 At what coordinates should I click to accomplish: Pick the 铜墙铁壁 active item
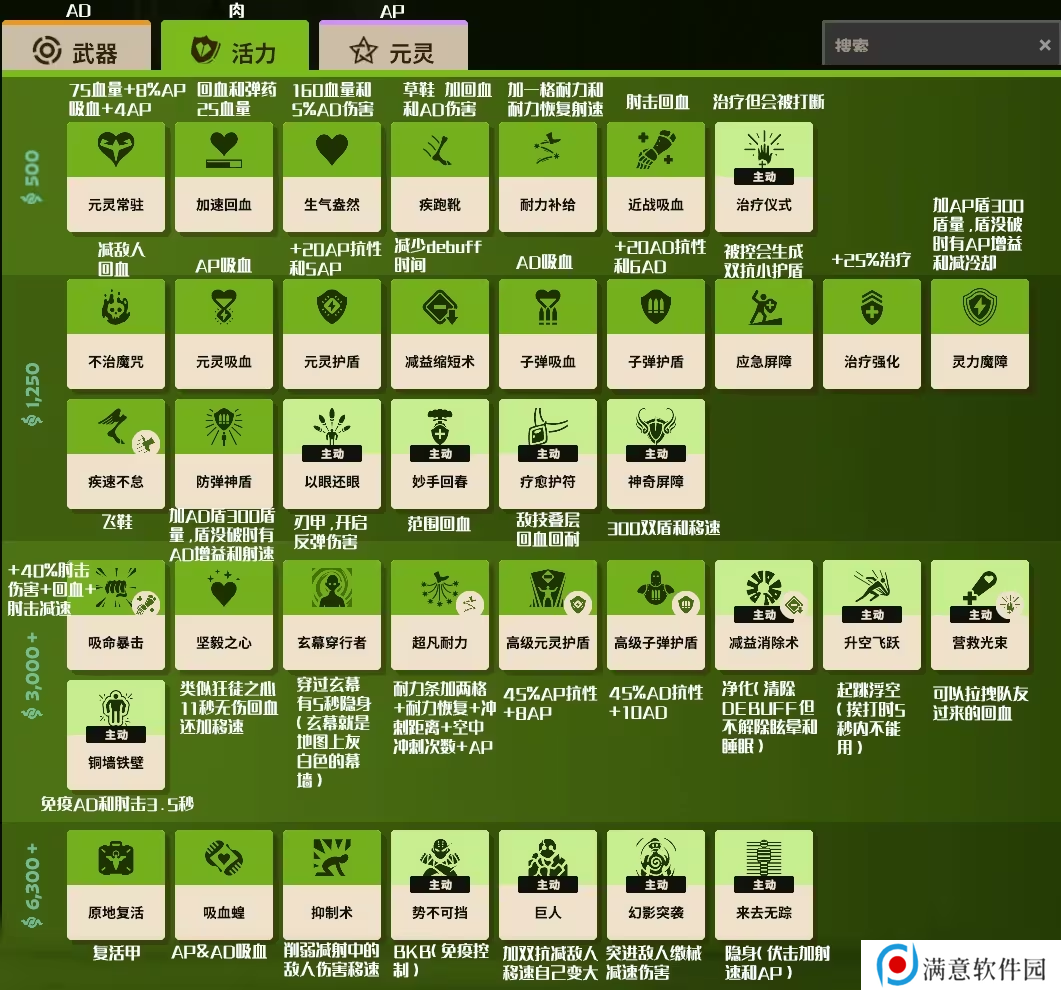pyautogui.click(x=116, y=735)
